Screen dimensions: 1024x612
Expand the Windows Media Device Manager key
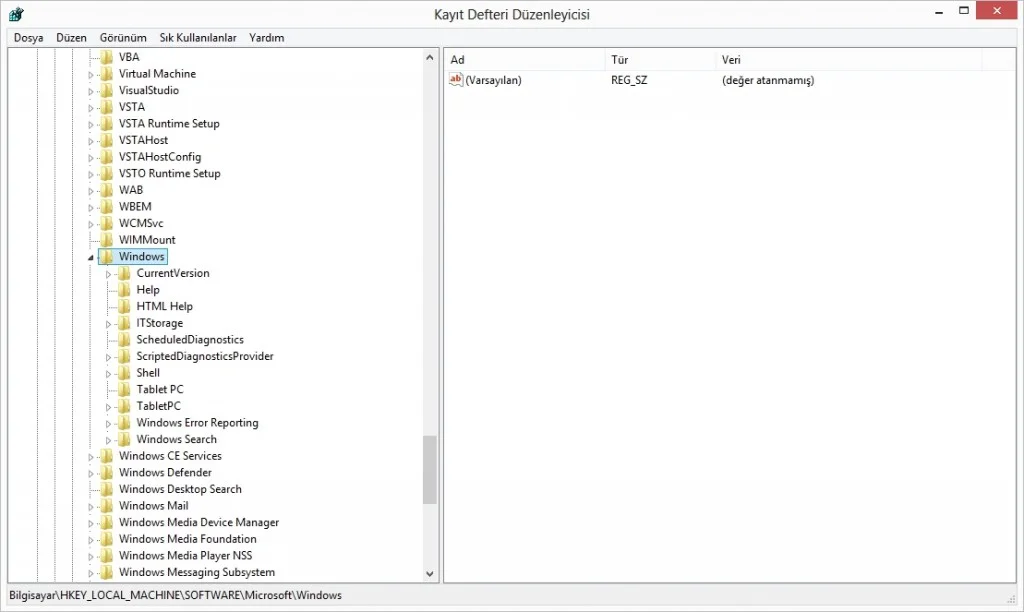click(91, 523)
